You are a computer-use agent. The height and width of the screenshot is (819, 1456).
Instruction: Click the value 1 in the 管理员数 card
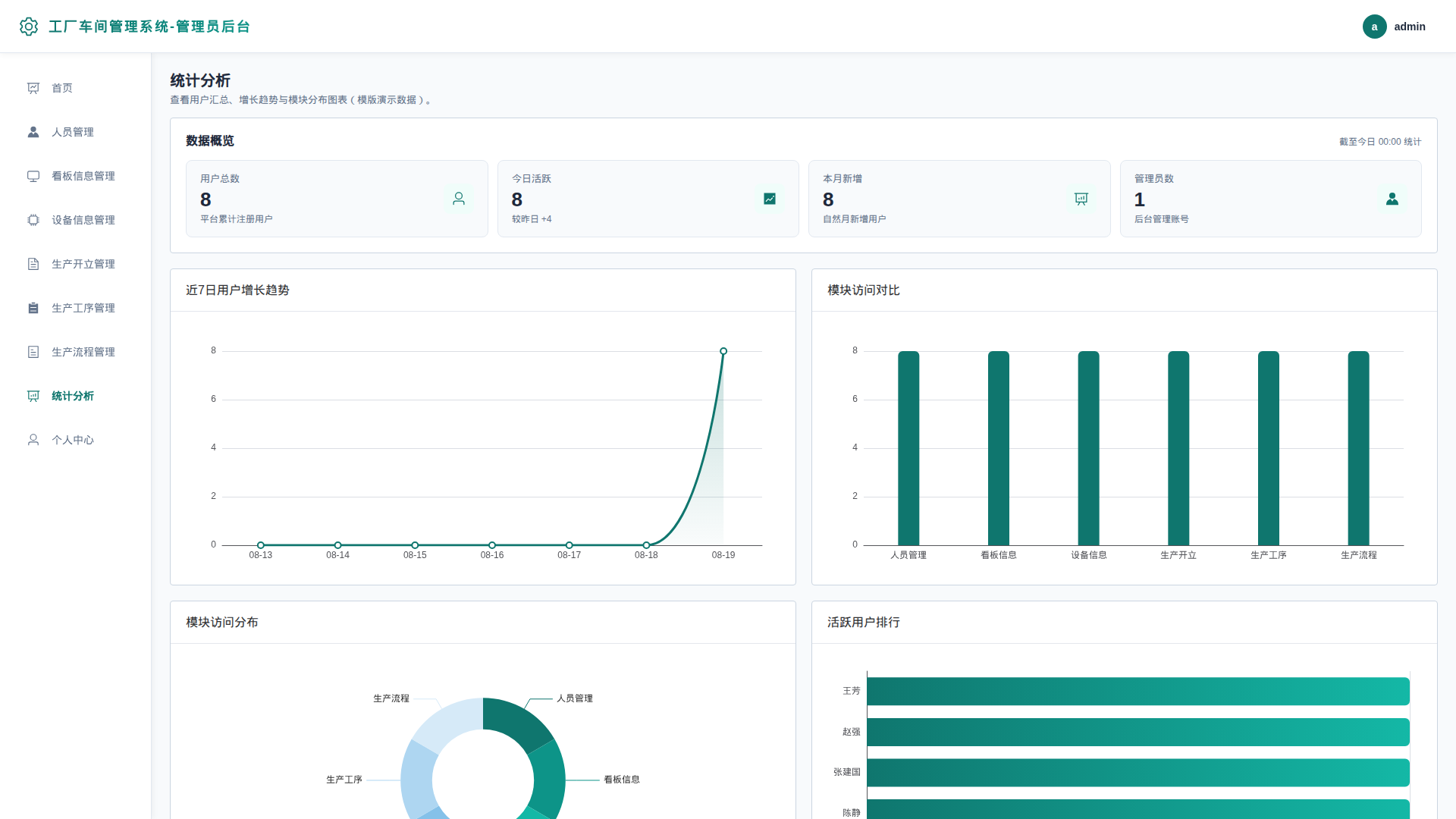(1140, 199)
